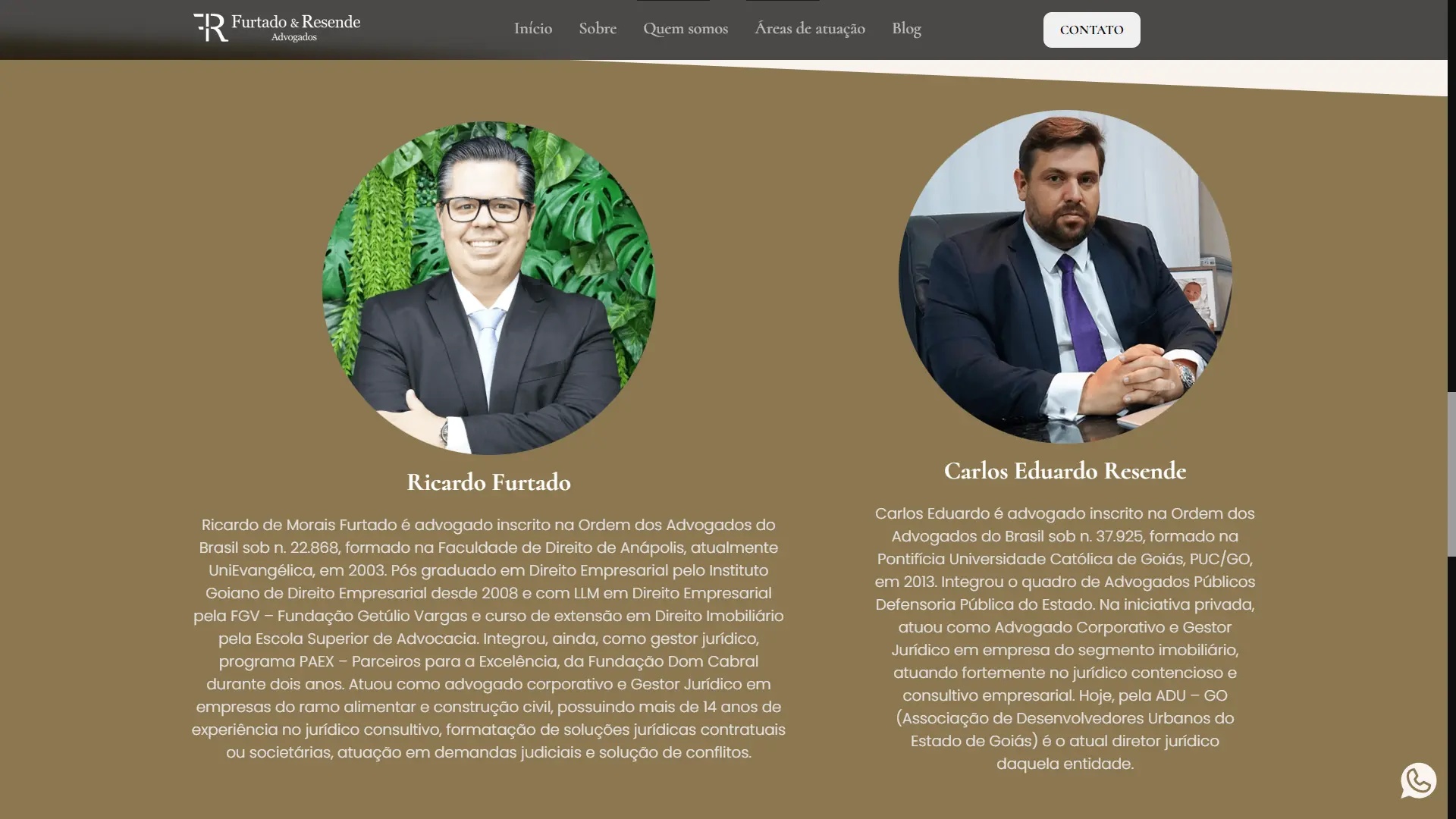
Task: Open Áreas de atuação menu
Action: (810, 29)
